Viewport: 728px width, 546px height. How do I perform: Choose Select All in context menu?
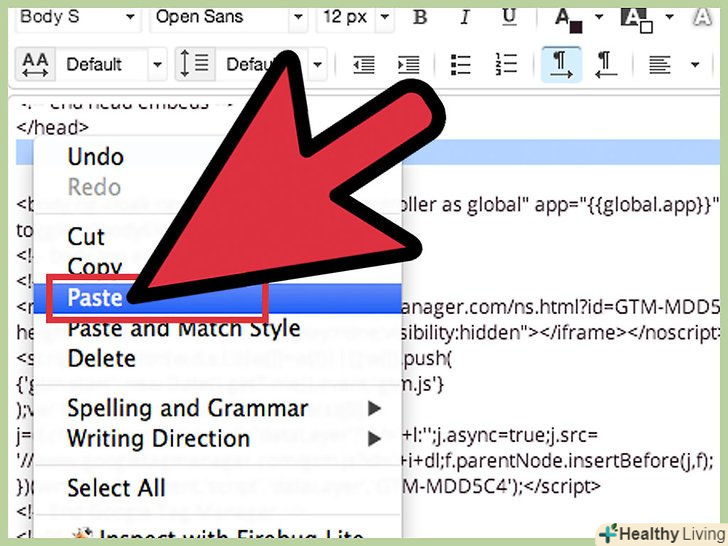tap(116, 489)
